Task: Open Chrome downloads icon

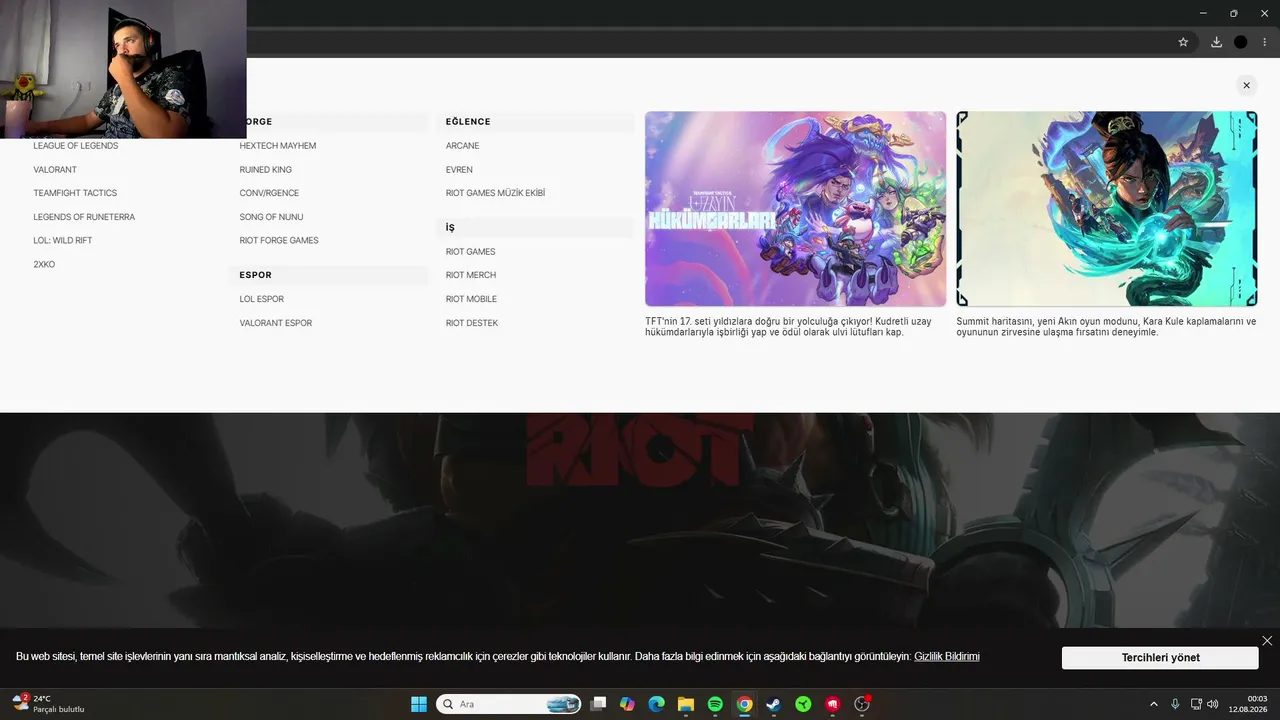Action: click(1216, 42)
